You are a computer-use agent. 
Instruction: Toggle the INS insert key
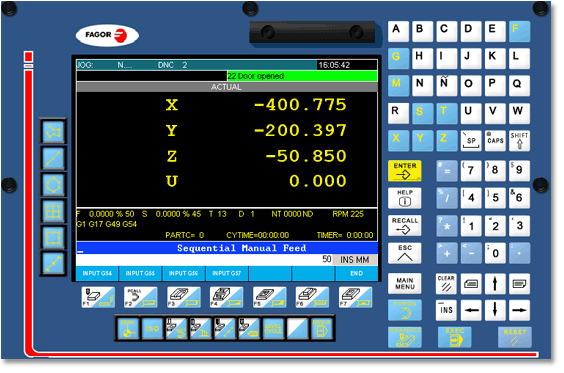coord(446,310)
